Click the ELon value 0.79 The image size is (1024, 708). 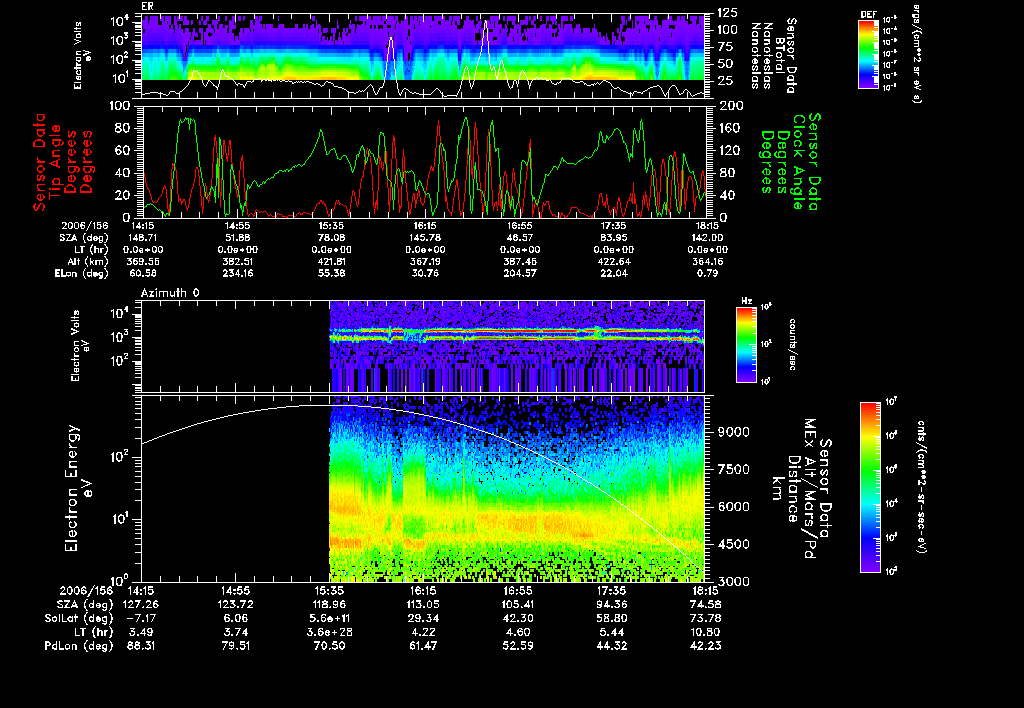coord(707,274)
